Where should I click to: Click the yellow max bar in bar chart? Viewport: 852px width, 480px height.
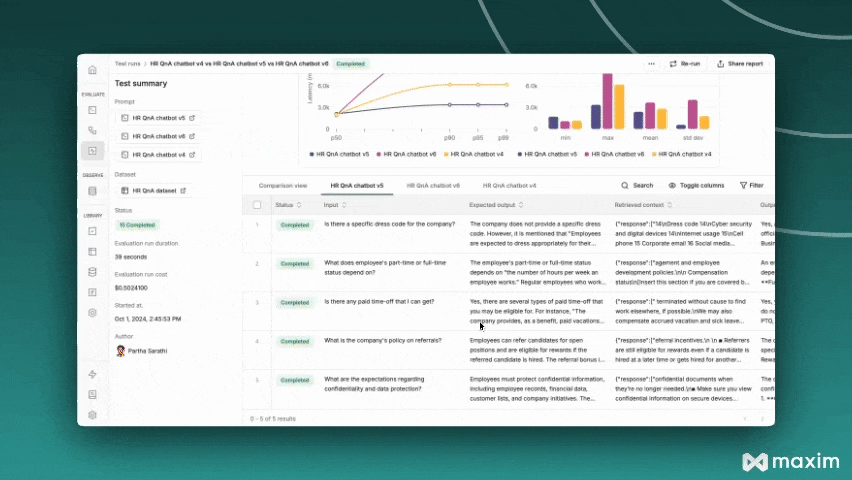click(619, 107)
